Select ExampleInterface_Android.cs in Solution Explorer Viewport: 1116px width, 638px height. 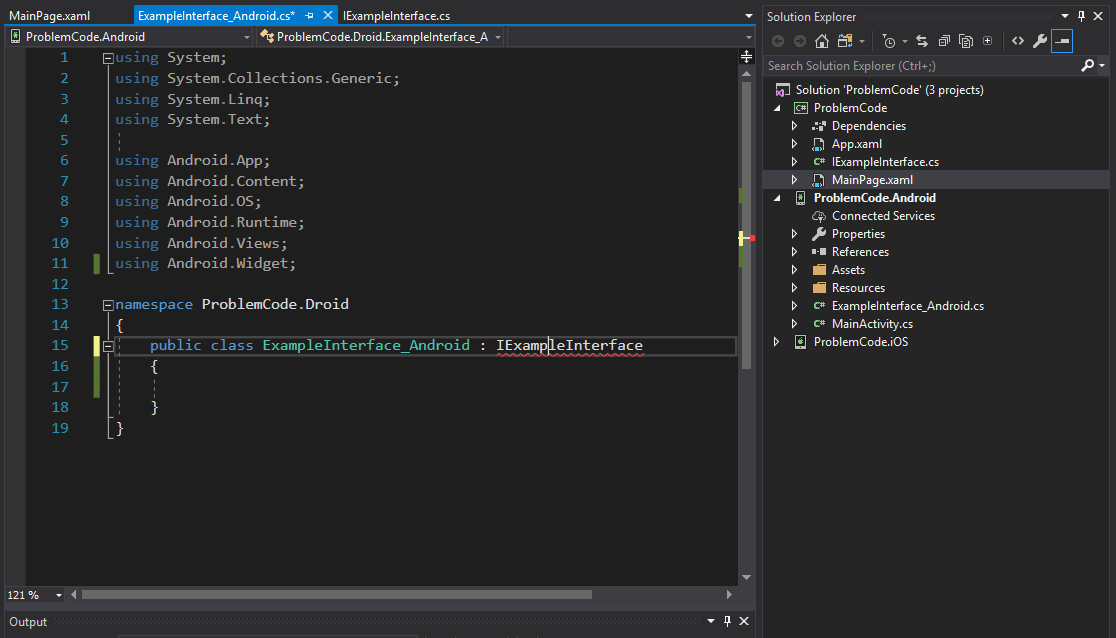point(907,305)
